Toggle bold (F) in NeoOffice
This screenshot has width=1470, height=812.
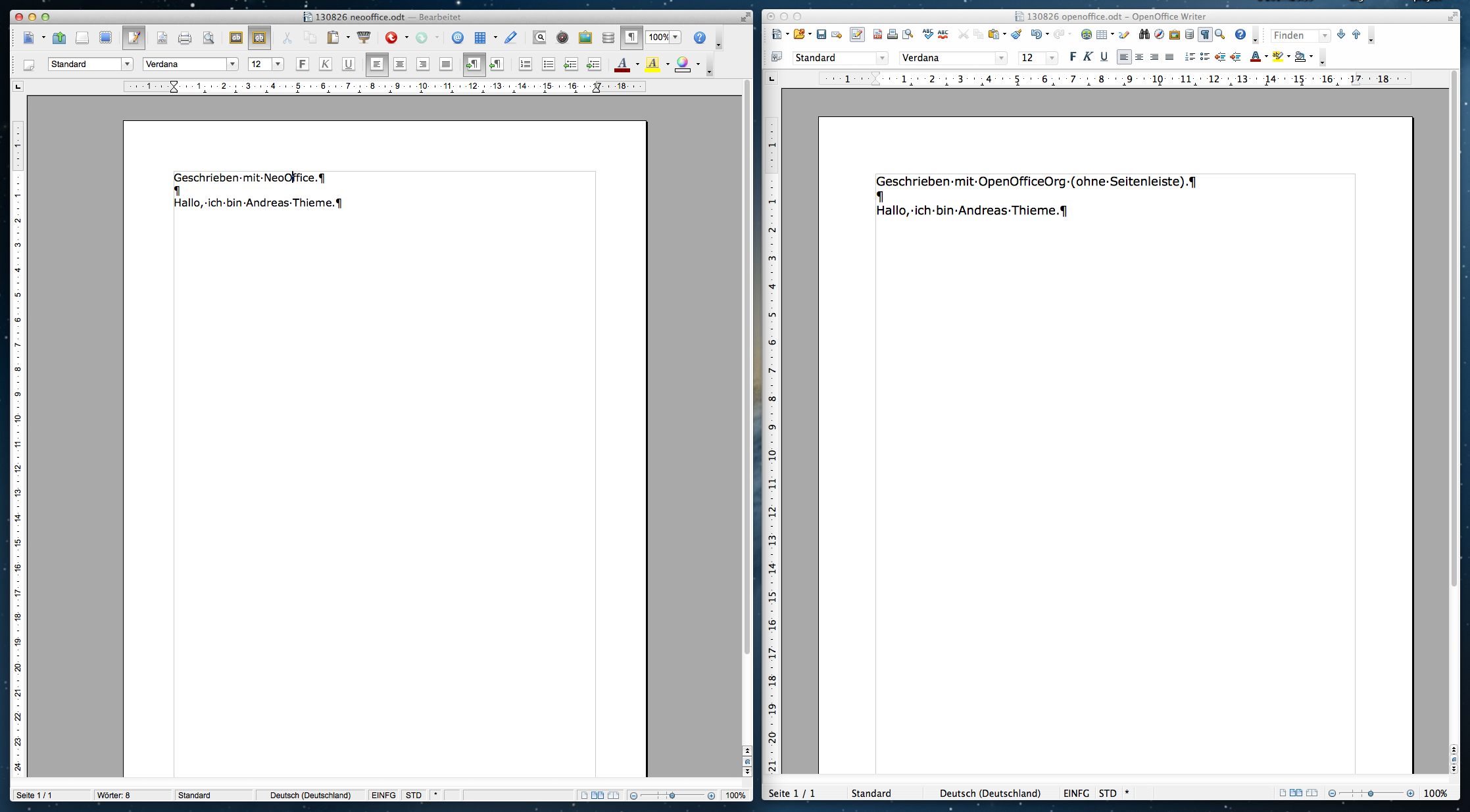tap(303, 64)
